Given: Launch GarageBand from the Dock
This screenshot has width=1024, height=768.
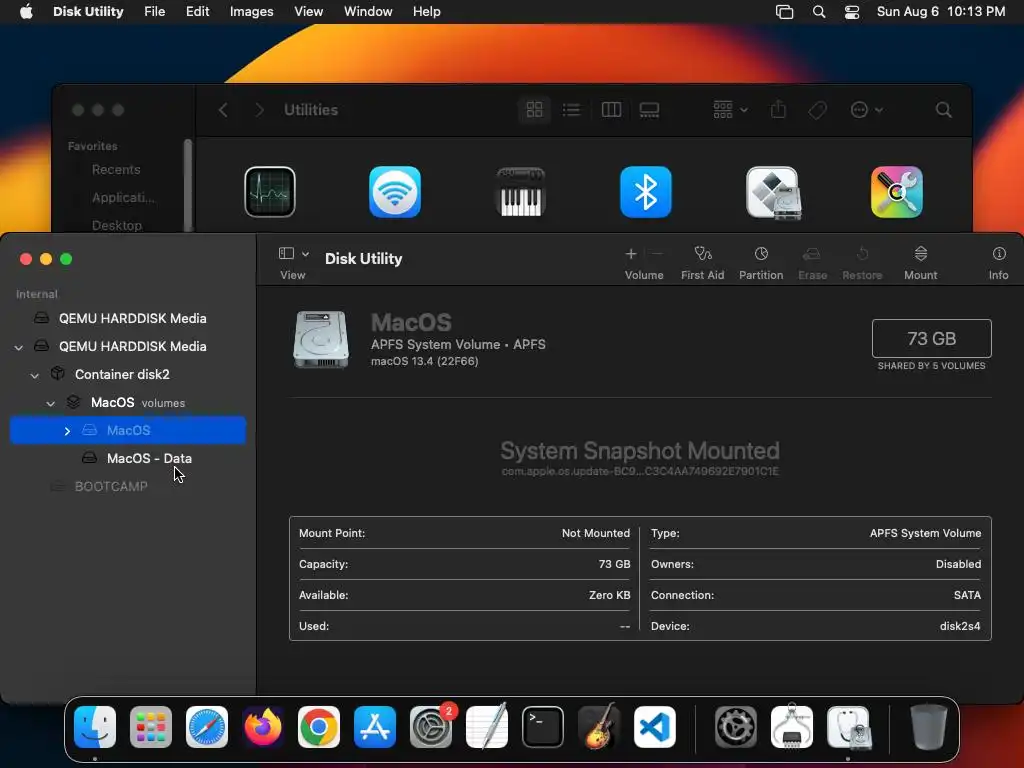Looking at the screenshot, I should pos(599,727).
